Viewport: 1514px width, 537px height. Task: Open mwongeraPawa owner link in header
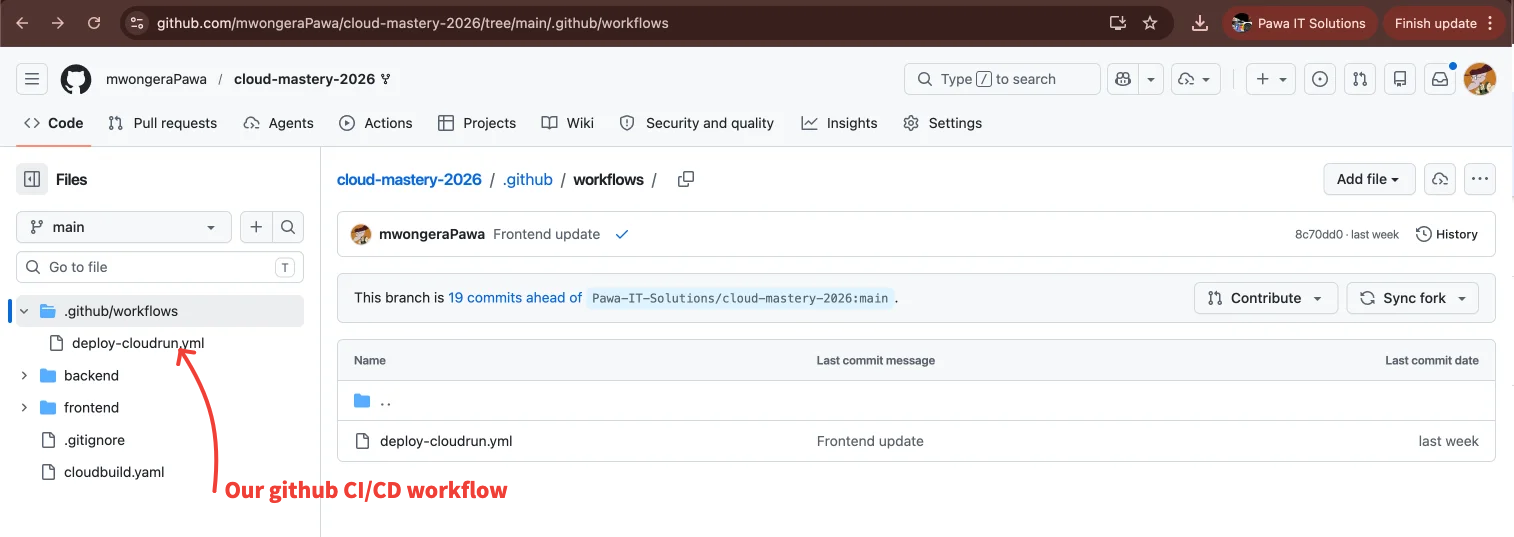156,79
